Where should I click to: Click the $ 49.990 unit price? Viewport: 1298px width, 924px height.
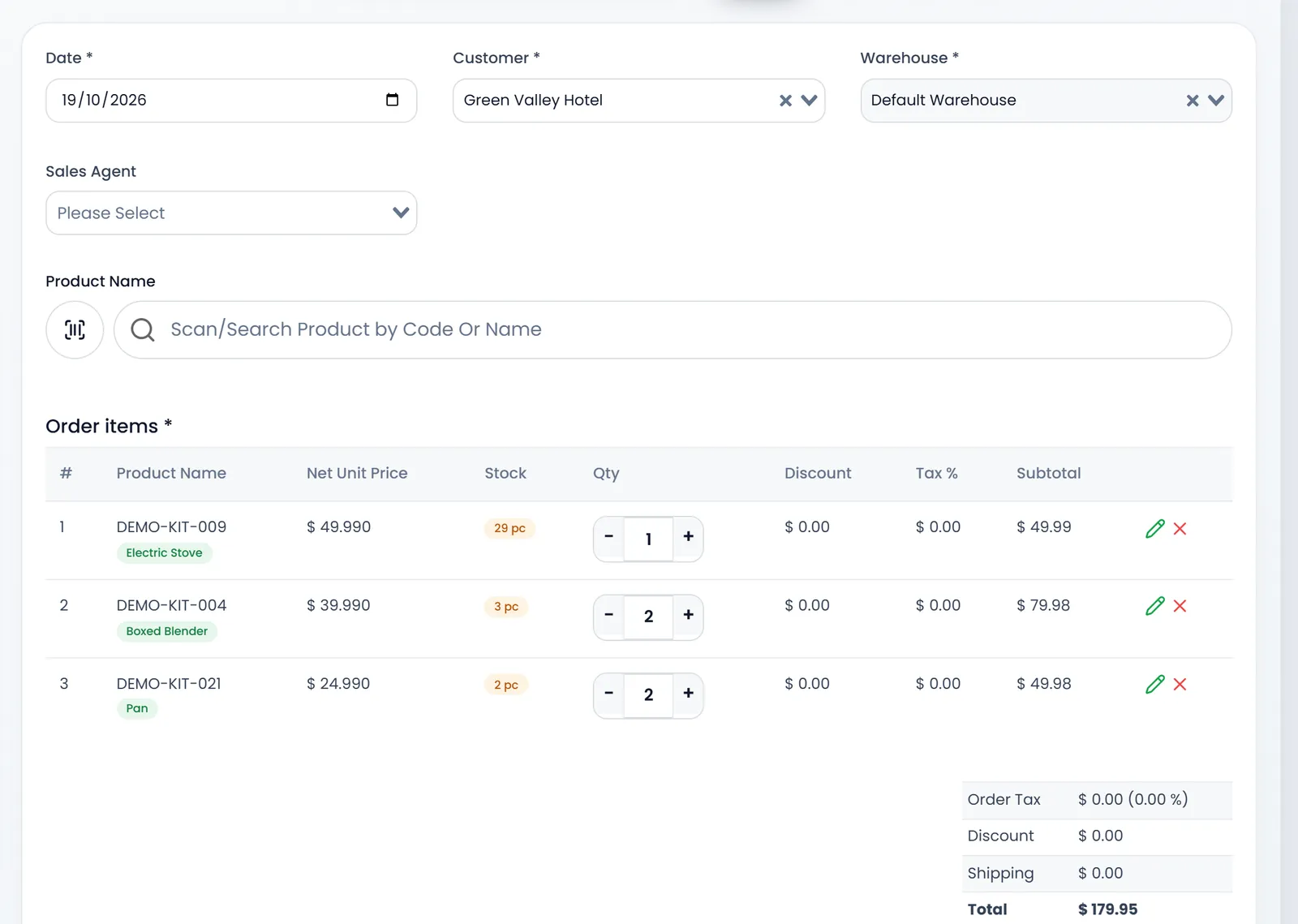pyautogui.click(x=338, y=527)
